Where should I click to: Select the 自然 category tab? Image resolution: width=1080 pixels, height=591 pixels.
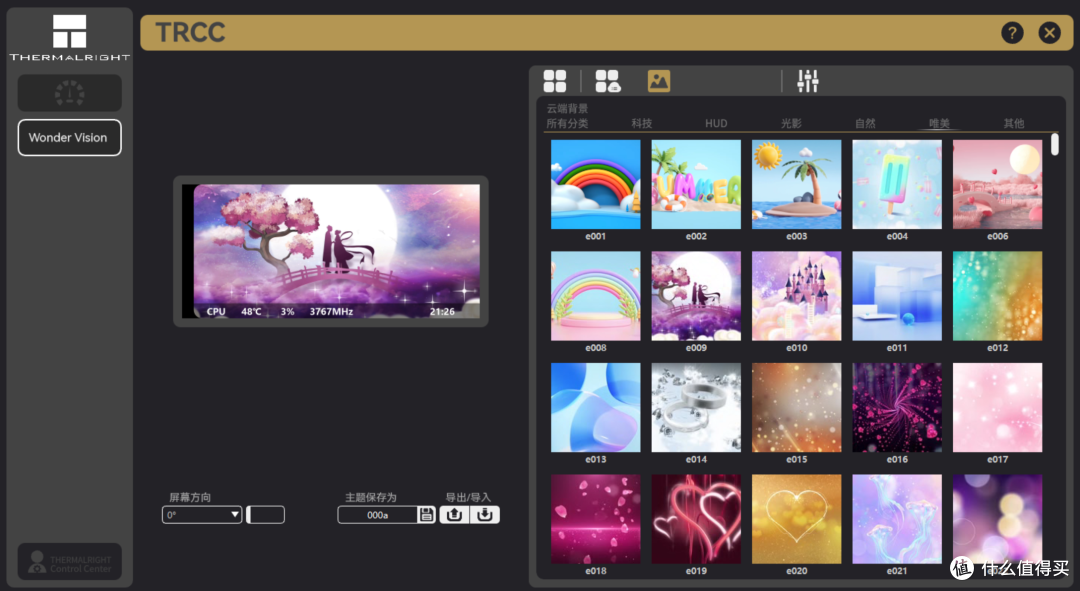865,123
